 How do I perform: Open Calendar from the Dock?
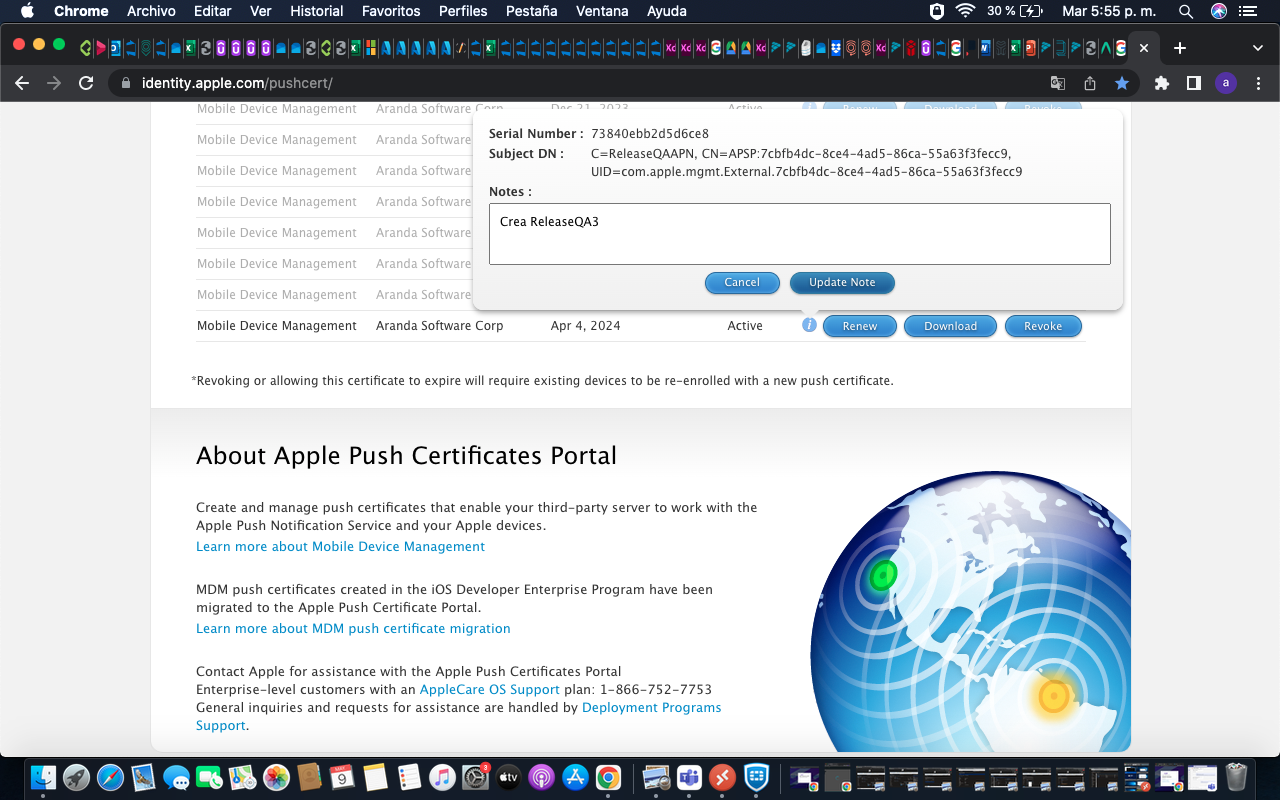342,777
